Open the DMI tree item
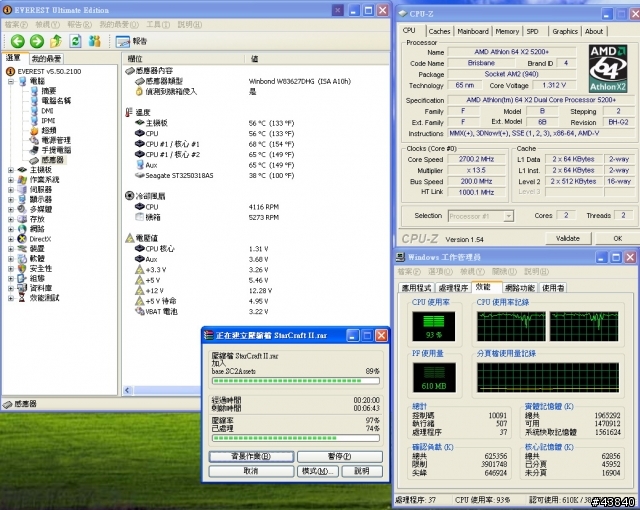The width and height of the screenshot is (640, 510). [42, 111]
